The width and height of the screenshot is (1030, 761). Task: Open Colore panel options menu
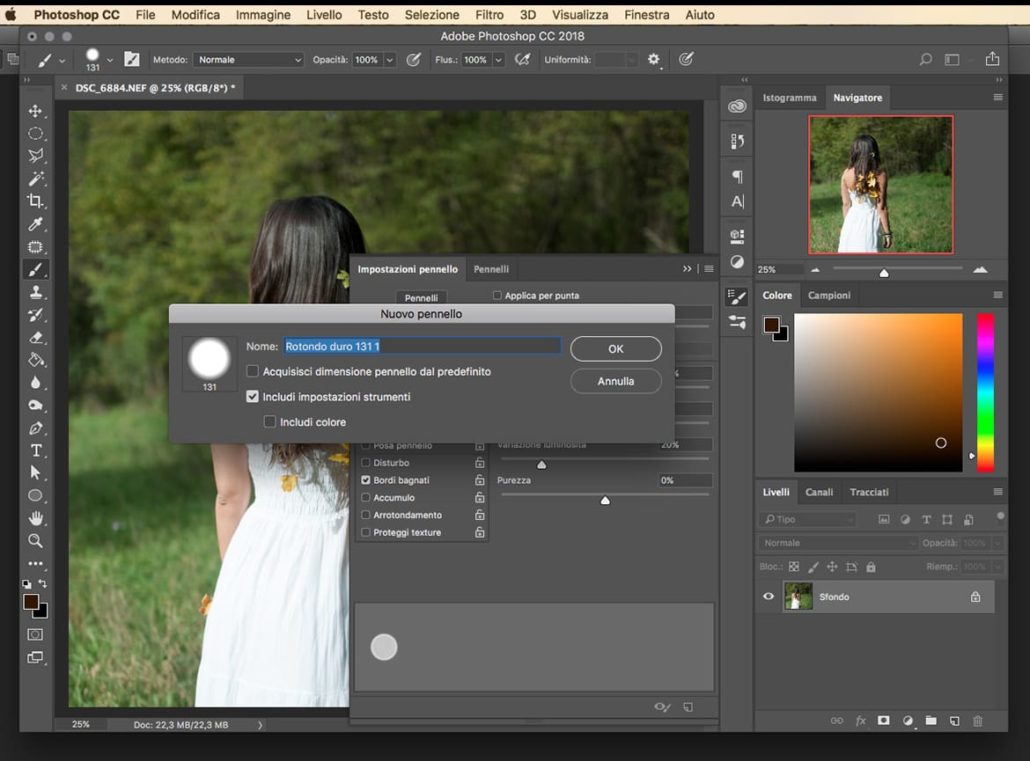coord(998,295)
